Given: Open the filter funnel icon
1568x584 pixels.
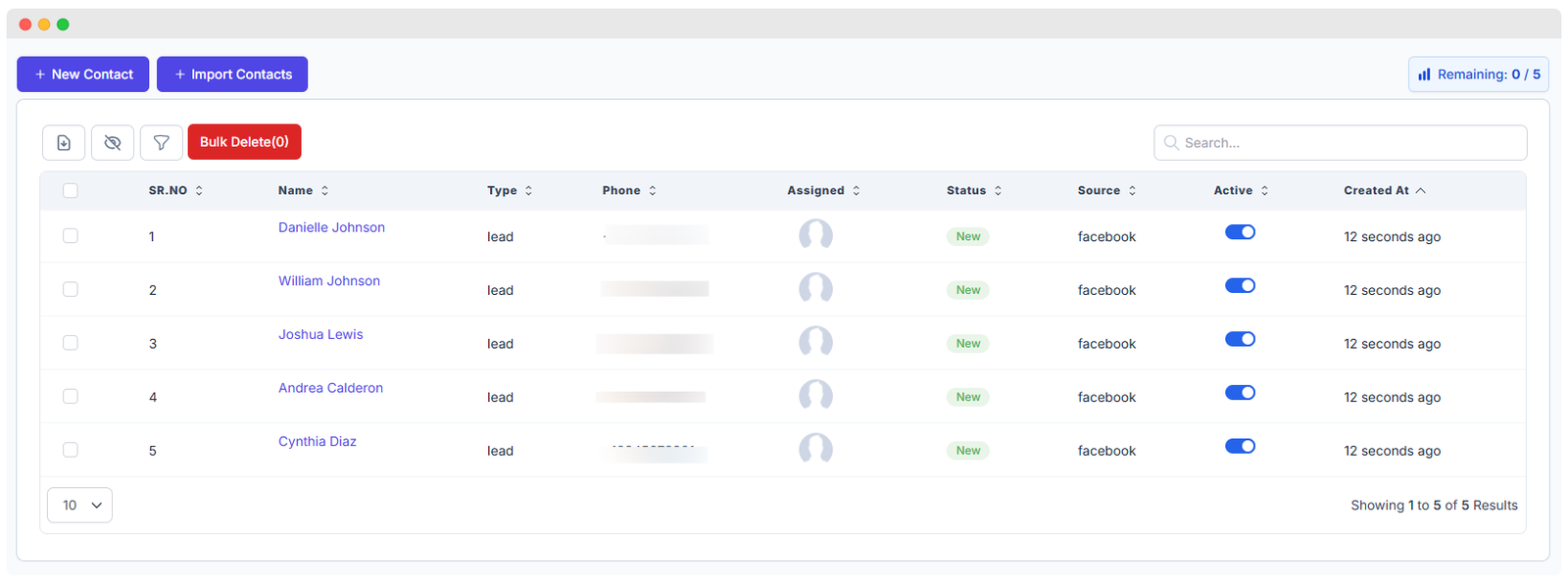Looking at the screenshot, I should coord(162,143).
